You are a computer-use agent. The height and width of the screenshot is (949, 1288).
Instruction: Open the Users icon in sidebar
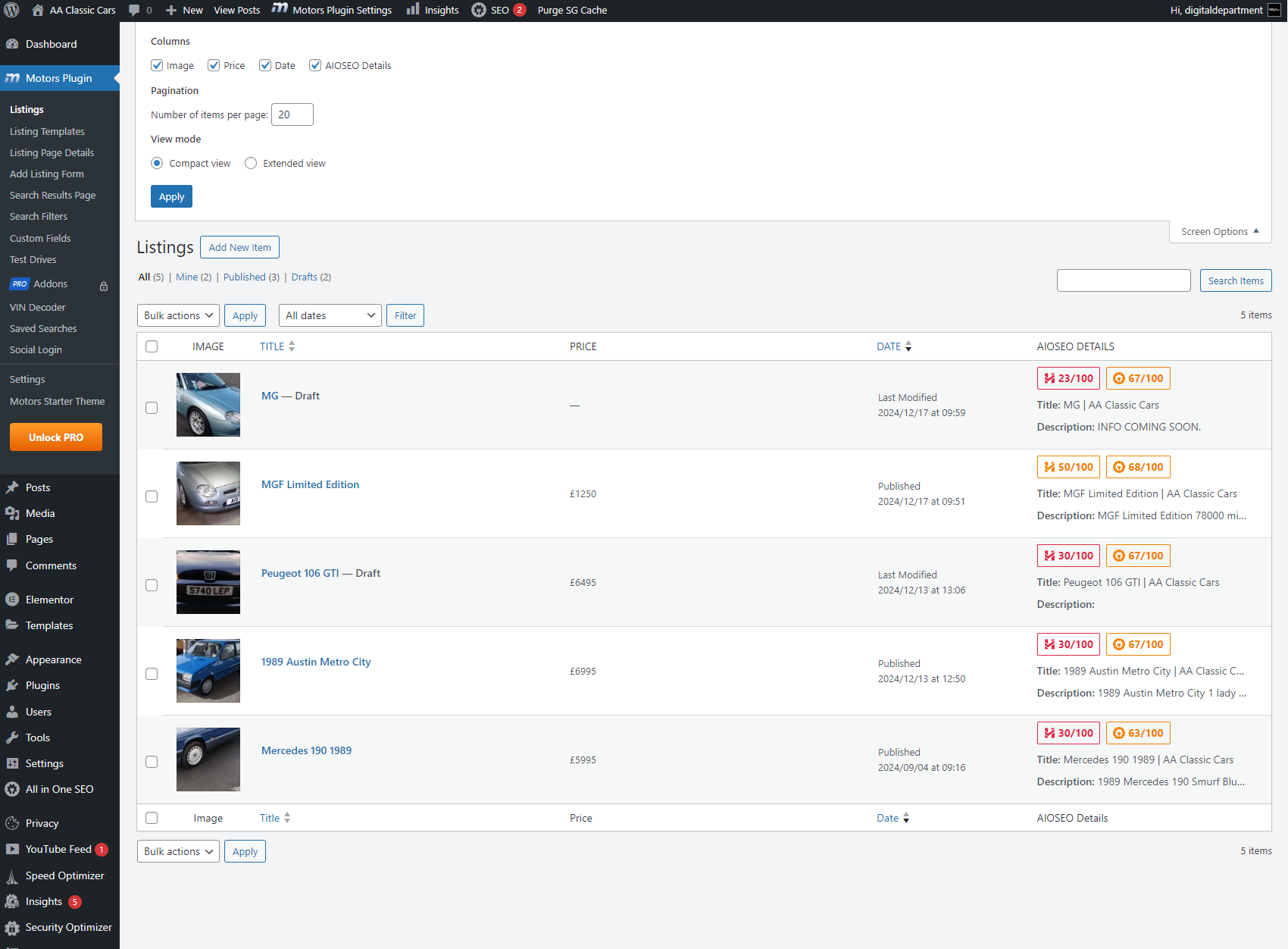click(12, 712)
